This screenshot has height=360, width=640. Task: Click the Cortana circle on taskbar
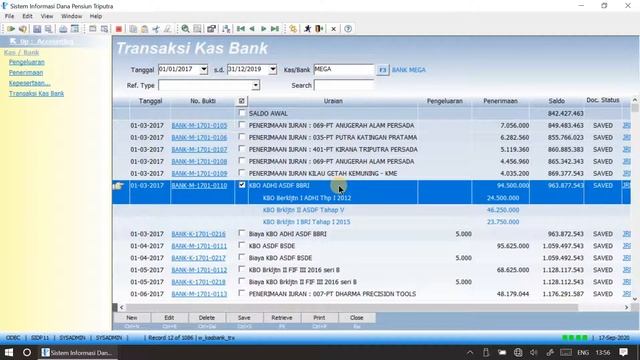click(27, 352)
